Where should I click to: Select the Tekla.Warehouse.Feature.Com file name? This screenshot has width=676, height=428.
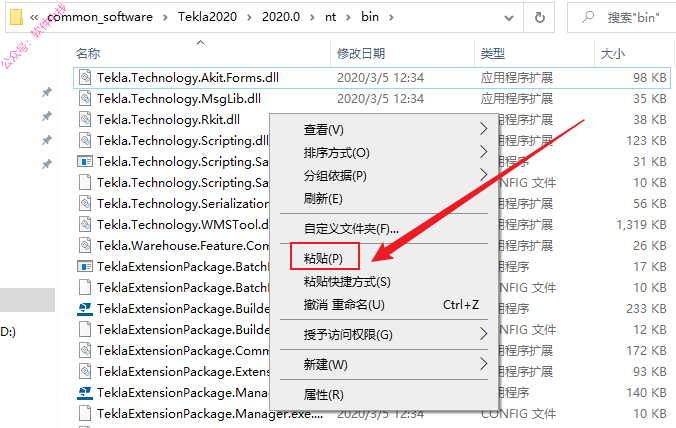(x=183, y=246)
